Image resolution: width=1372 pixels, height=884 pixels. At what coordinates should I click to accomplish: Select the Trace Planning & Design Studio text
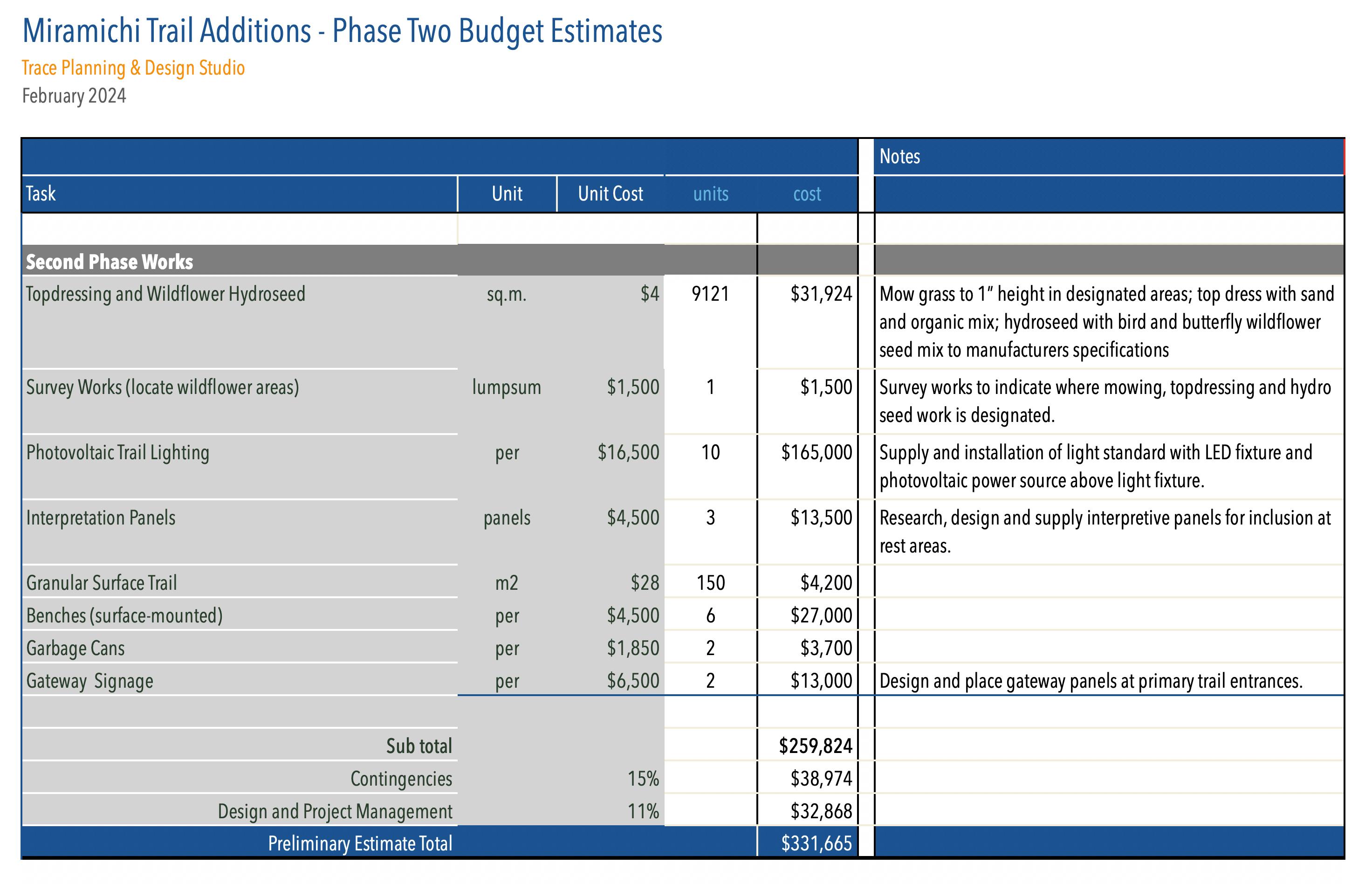[x=133, y=68]
